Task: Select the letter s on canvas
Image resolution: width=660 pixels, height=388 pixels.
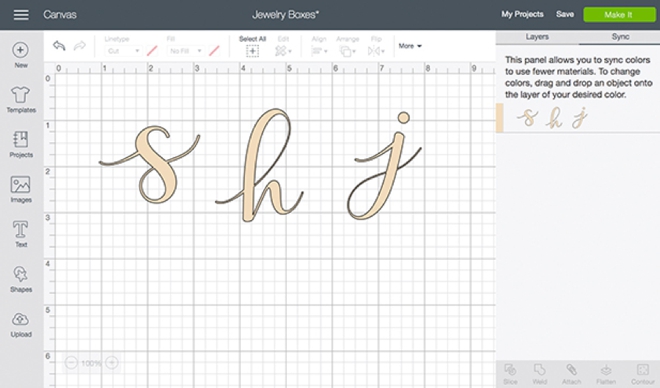Action: [x=158, y=166]
